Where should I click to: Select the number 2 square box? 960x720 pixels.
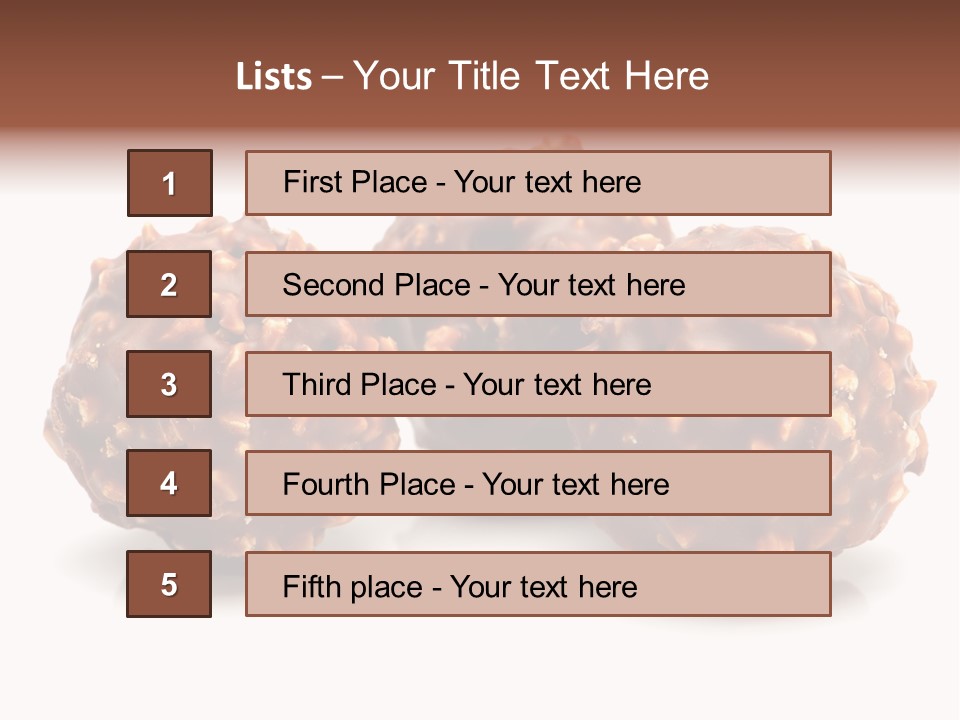(x=169, y=284)
